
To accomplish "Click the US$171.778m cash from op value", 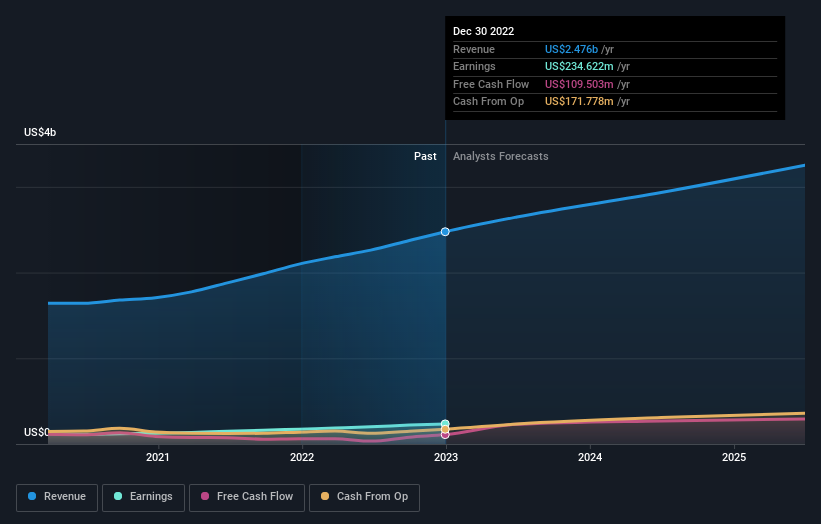I will [579, 102].
